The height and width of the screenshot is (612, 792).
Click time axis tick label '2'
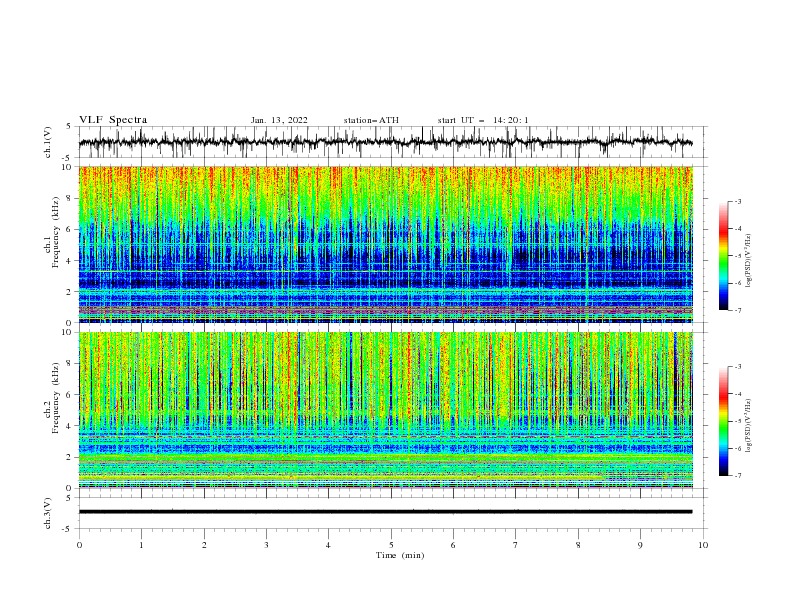204,545
